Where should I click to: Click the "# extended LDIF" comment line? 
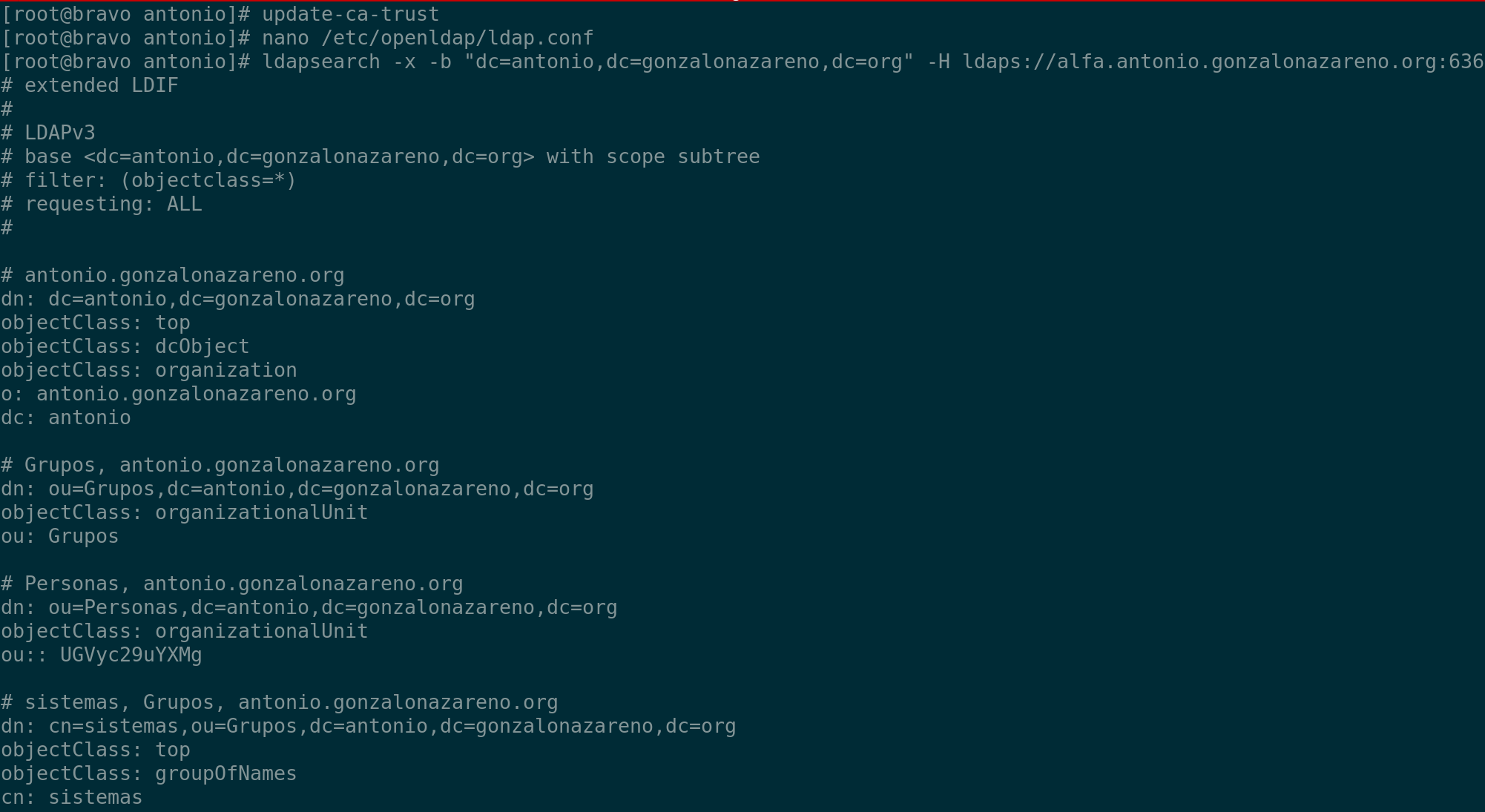pos(90,85)
